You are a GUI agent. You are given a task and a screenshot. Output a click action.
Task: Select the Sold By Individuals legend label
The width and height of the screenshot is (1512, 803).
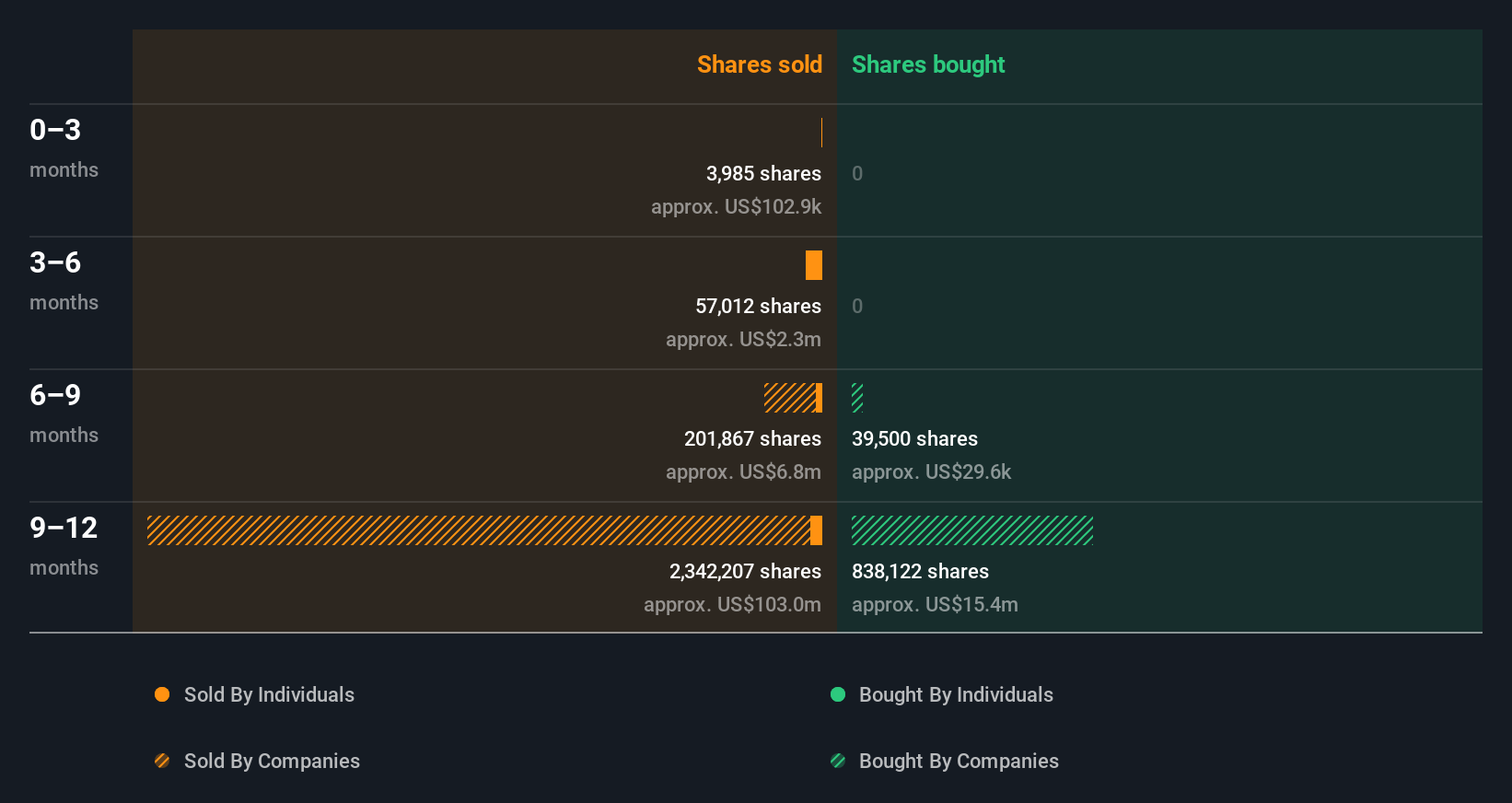pos(269,694)
